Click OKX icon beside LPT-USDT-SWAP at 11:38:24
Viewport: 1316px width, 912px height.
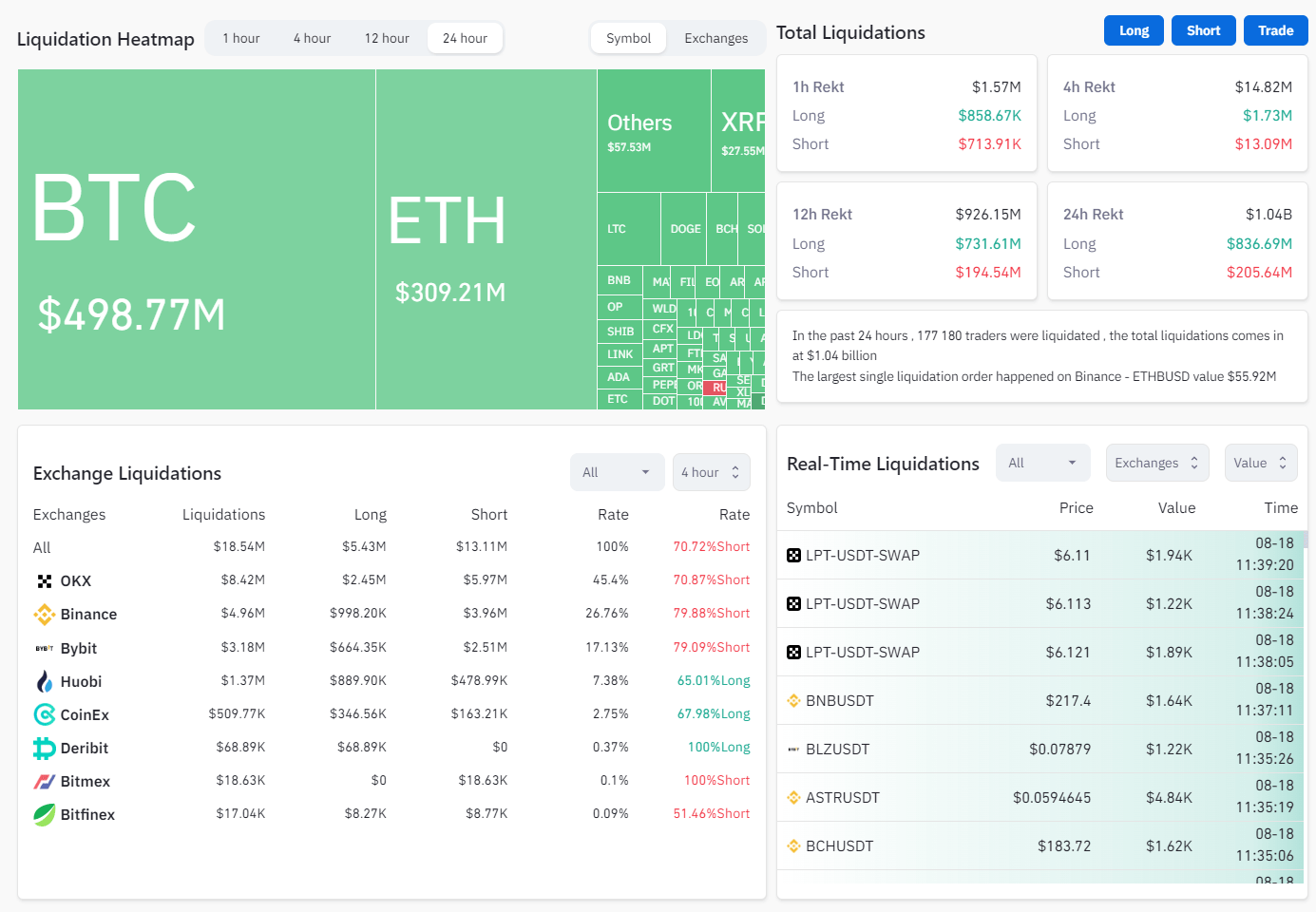pos(793,603)
